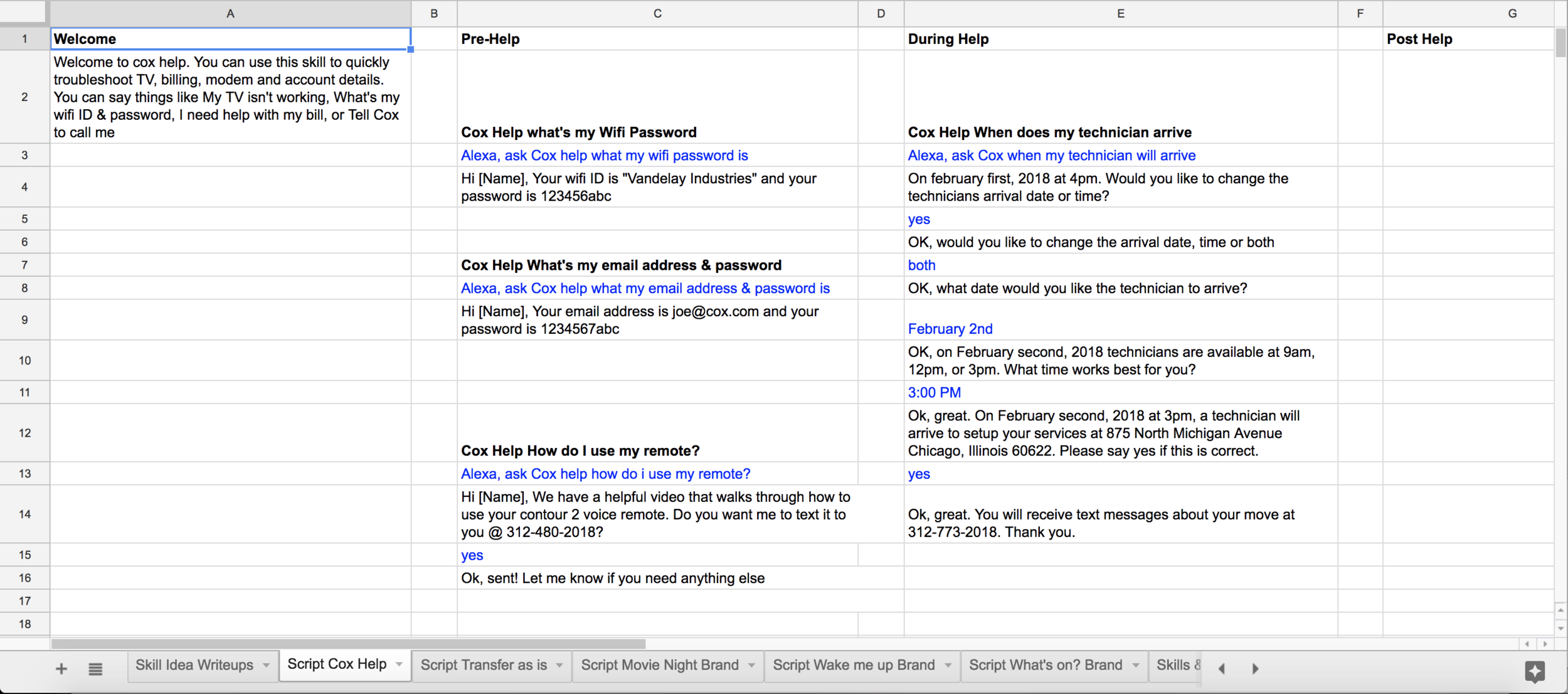The image size is (1568, 694).
Task: Open Script Movie Night Brand tab dropdown
Action: coord(751,665)
